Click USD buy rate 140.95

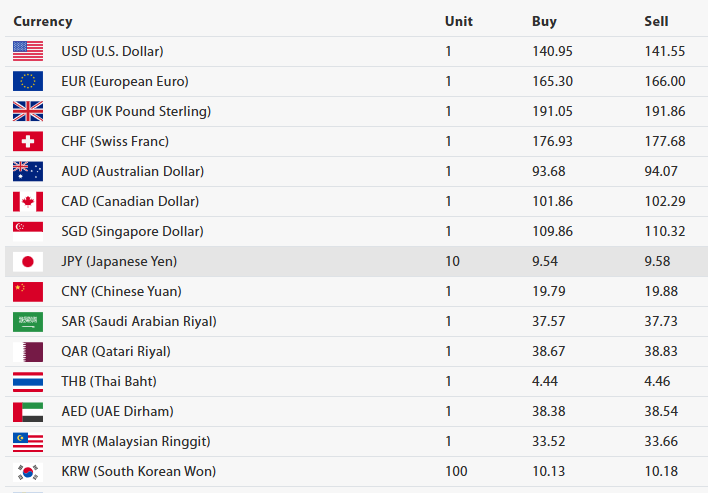coord(552,51)
